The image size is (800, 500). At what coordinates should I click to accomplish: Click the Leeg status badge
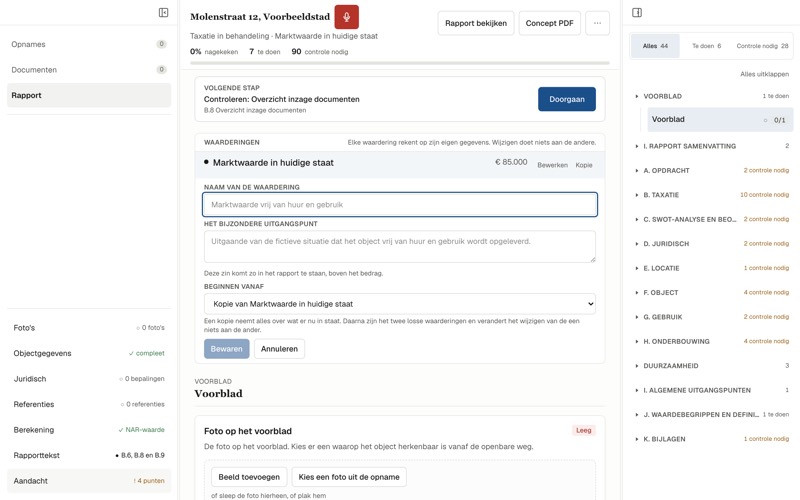click(x=583, y=431)
